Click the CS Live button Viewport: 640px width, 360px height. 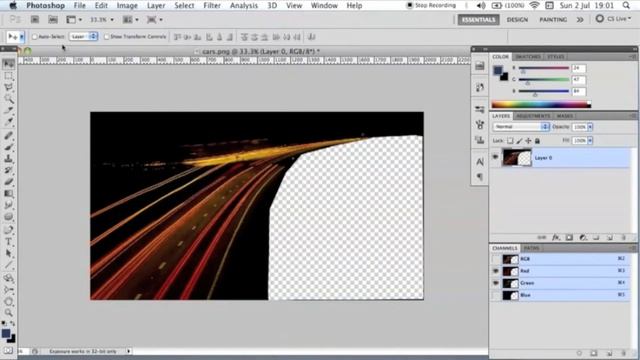(x=613, y=19)
